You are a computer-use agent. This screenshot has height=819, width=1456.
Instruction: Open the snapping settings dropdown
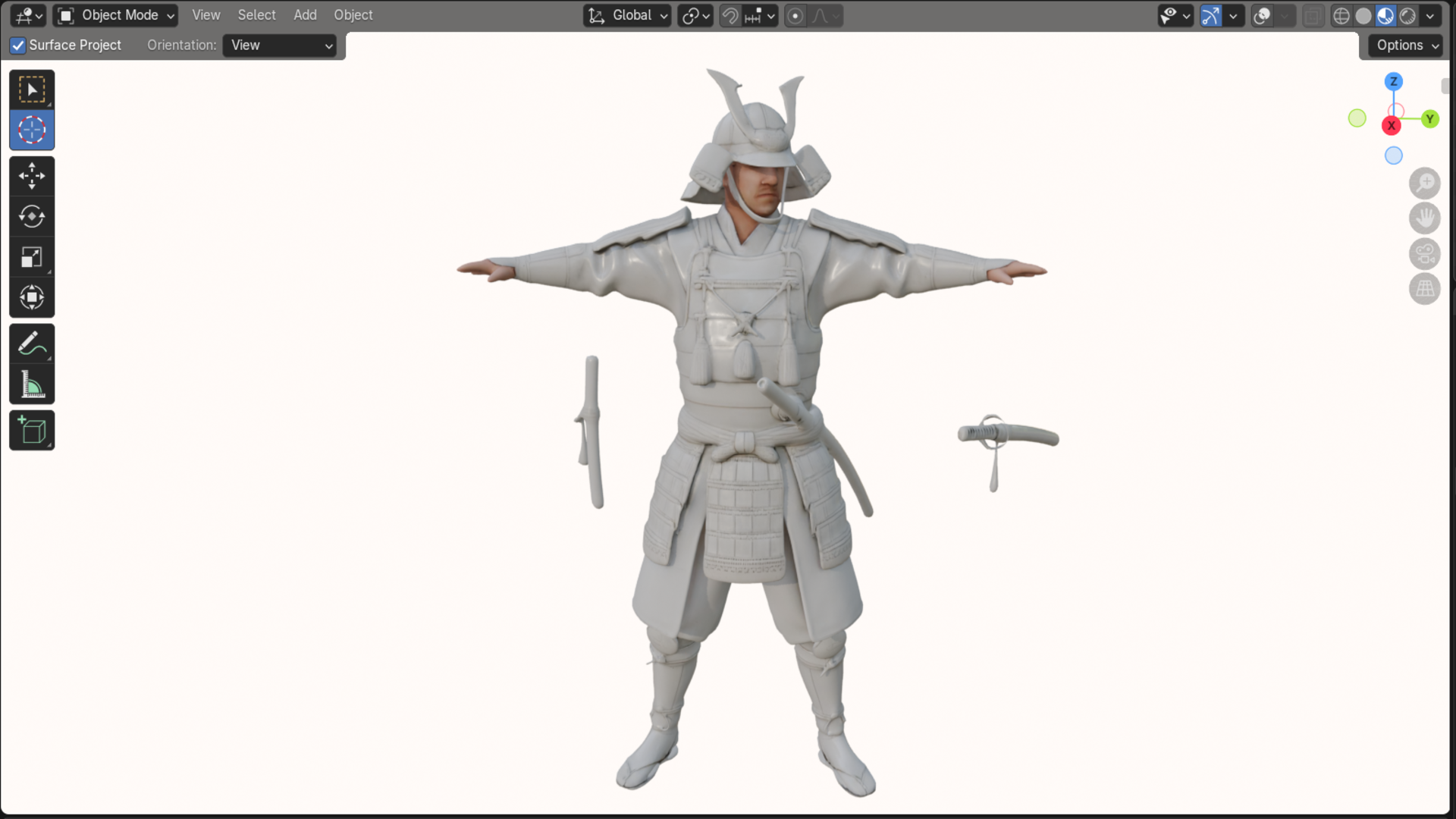coord(761,15)
